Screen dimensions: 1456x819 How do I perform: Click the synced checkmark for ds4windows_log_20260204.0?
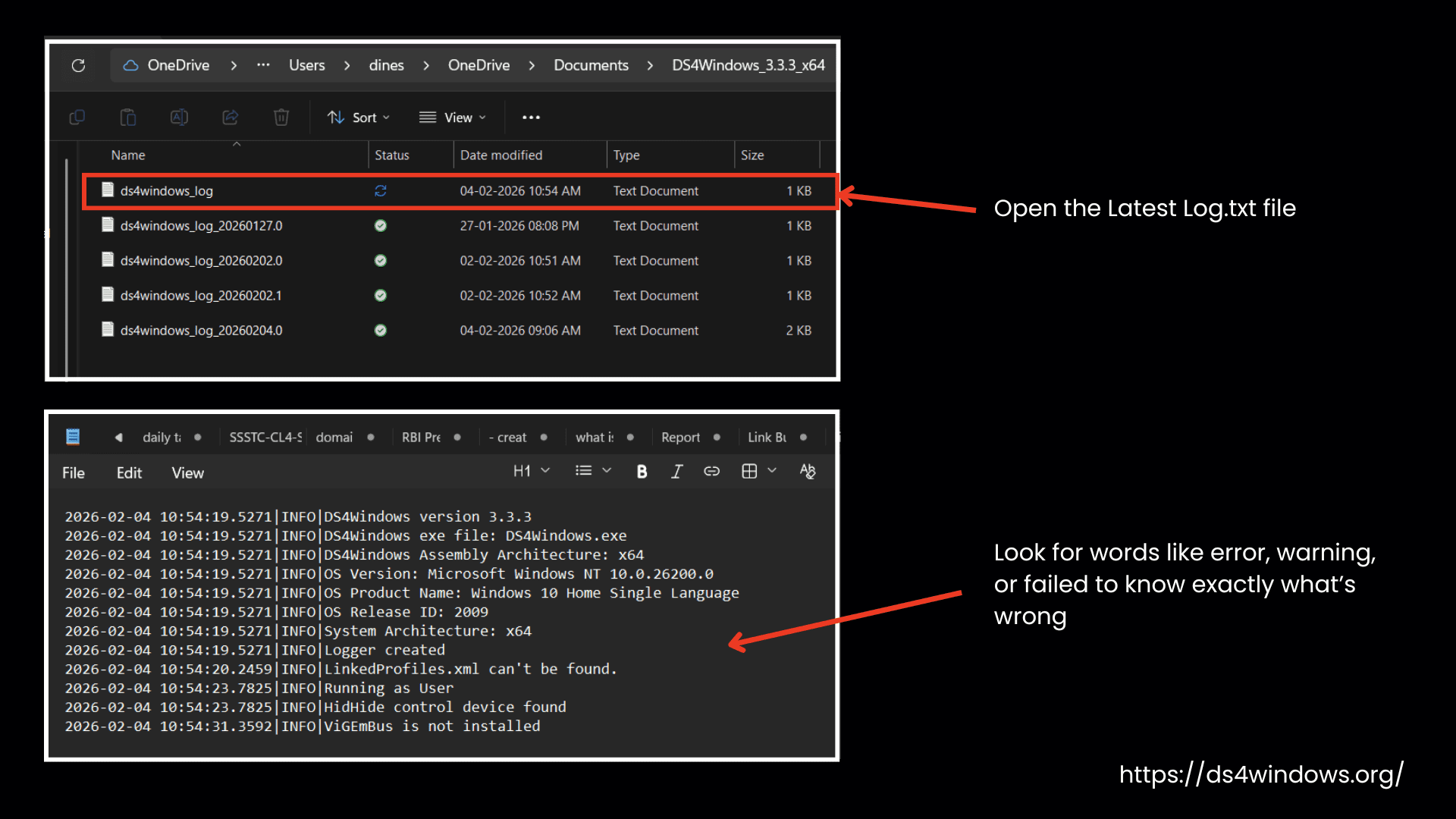[x=381, y=331]
